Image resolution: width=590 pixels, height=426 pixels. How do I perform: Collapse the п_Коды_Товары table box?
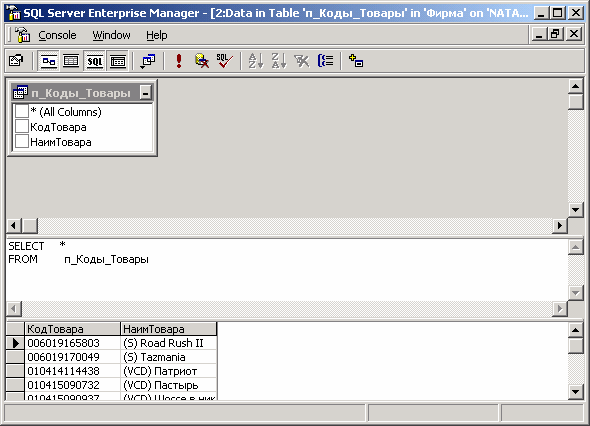[146, 92]
